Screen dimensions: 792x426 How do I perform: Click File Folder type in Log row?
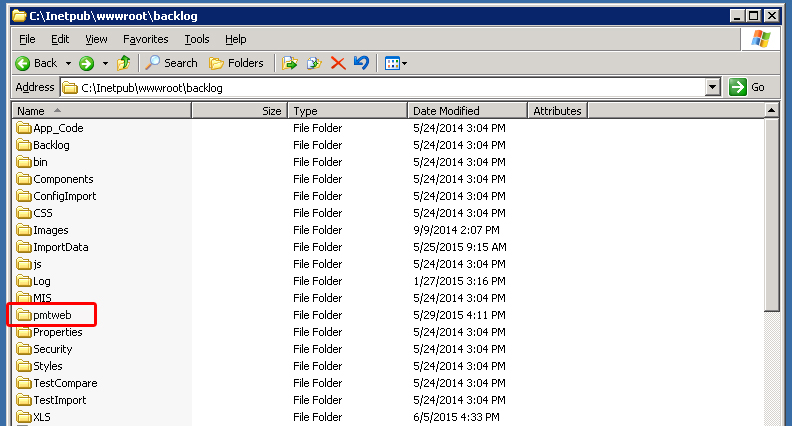tap(317, 281)
